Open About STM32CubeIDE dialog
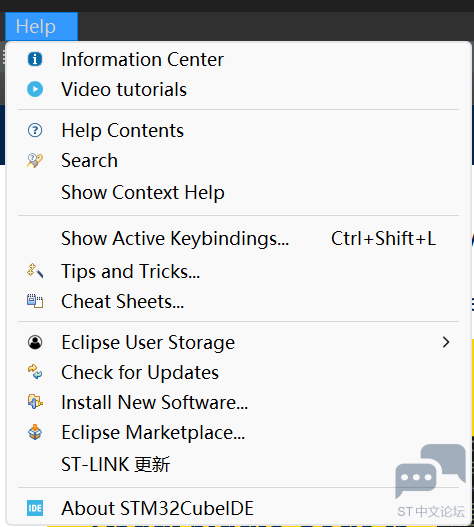 click(x=238, y=508)
